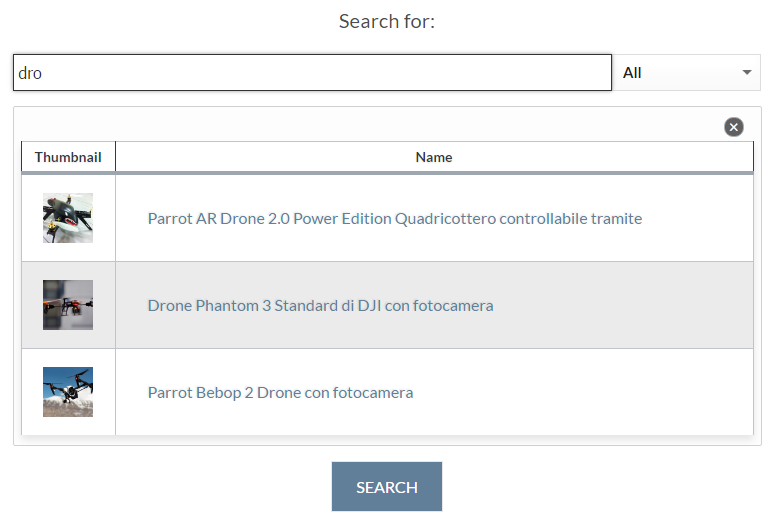Expand the All category dropdown

(686, 73)
